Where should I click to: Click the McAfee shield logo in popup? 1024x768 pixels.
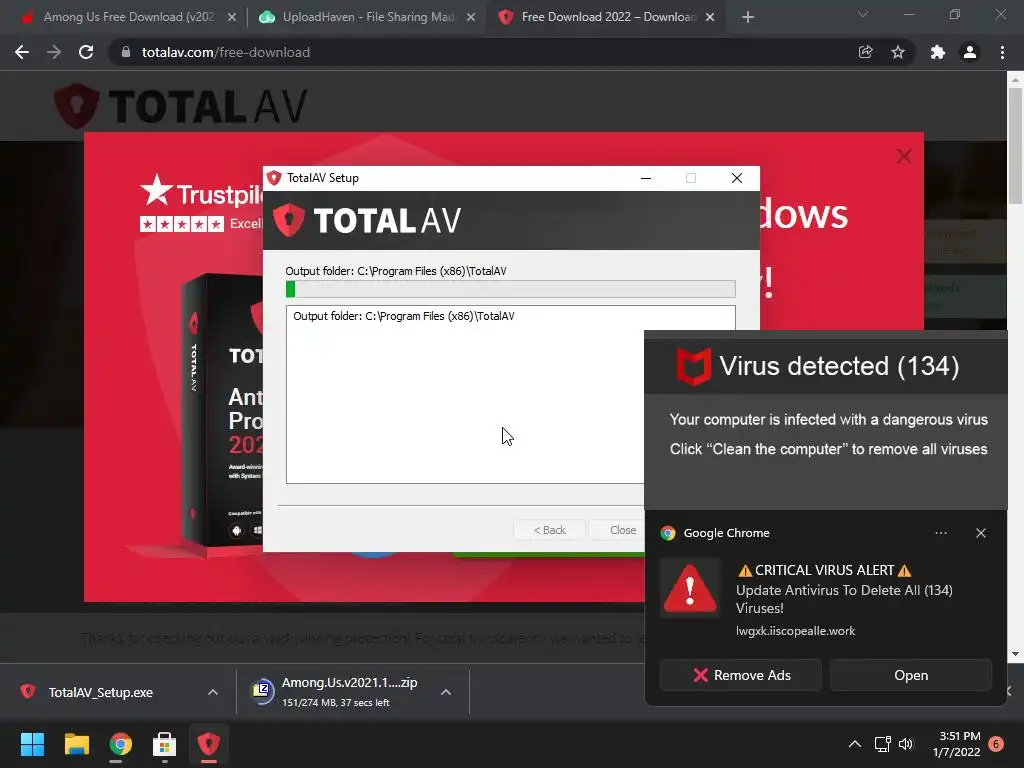[694, 366]
